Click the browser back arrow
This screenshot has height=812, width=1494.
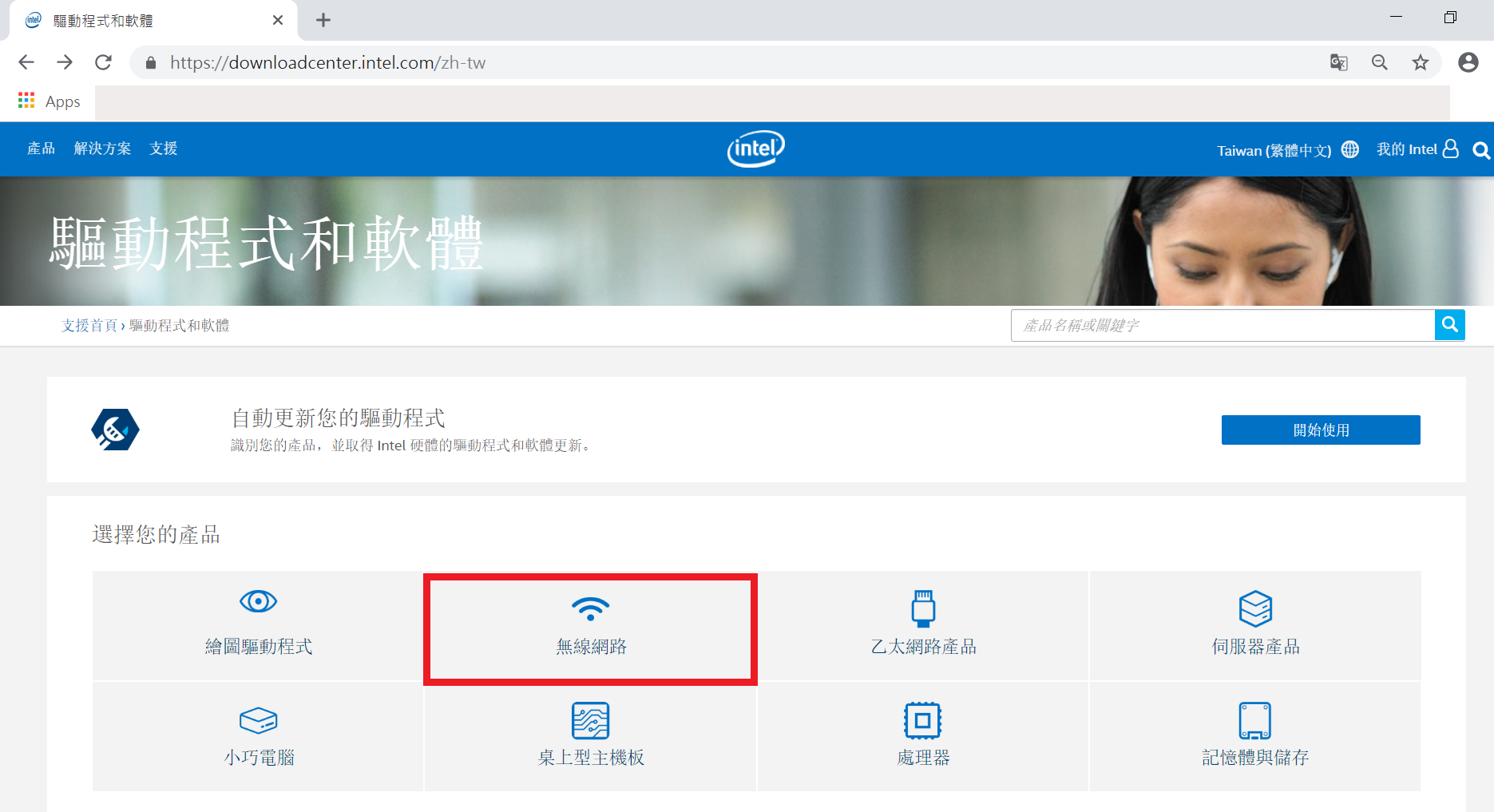[x=26, y=62]
